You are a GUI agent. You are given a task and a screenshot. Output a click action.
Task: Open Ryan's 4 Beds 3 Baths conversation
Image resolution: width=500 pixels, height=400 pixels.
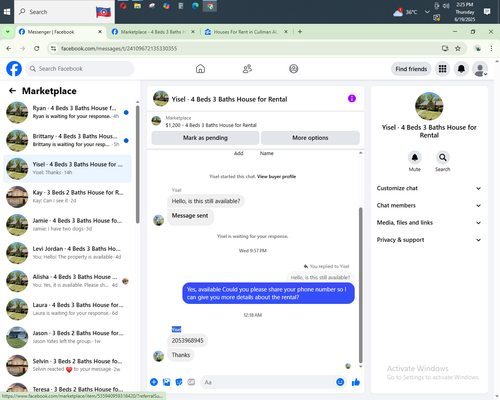coord(67,112)
